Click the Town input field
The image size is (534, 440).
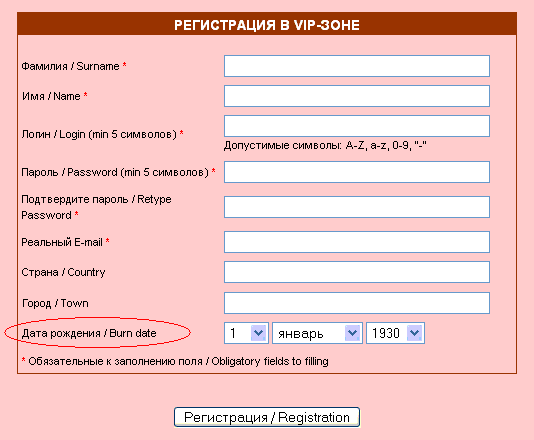click(x=357, y=303)
